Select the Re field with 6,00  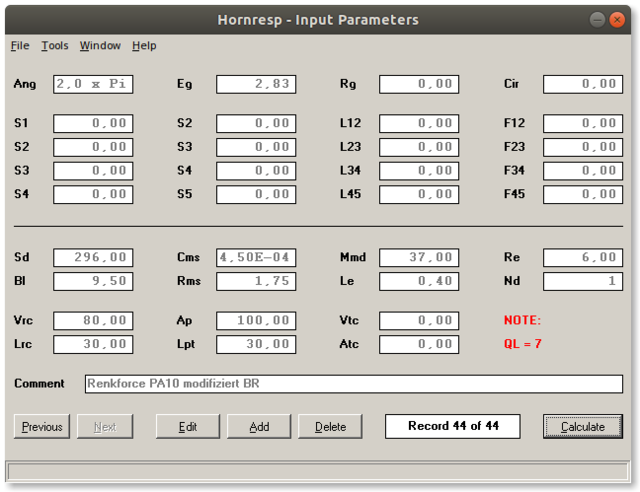[583, 258]
